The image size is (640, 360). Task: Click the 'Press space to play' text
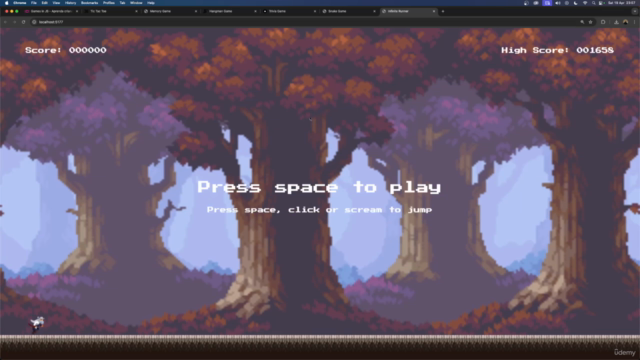[x=319, y=187]
